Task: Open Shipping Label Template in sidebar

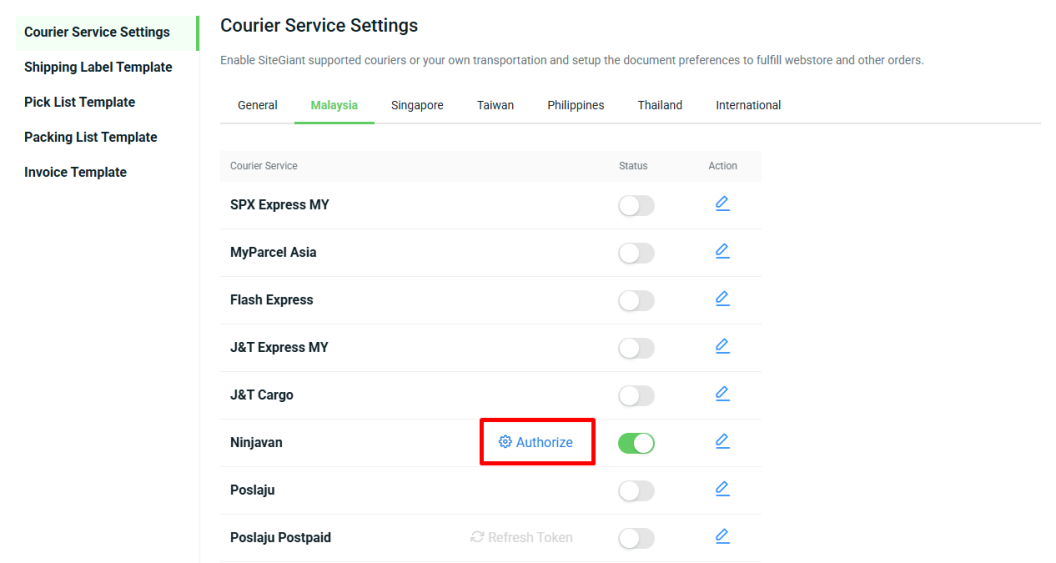Action: click(x=98, y=67)
